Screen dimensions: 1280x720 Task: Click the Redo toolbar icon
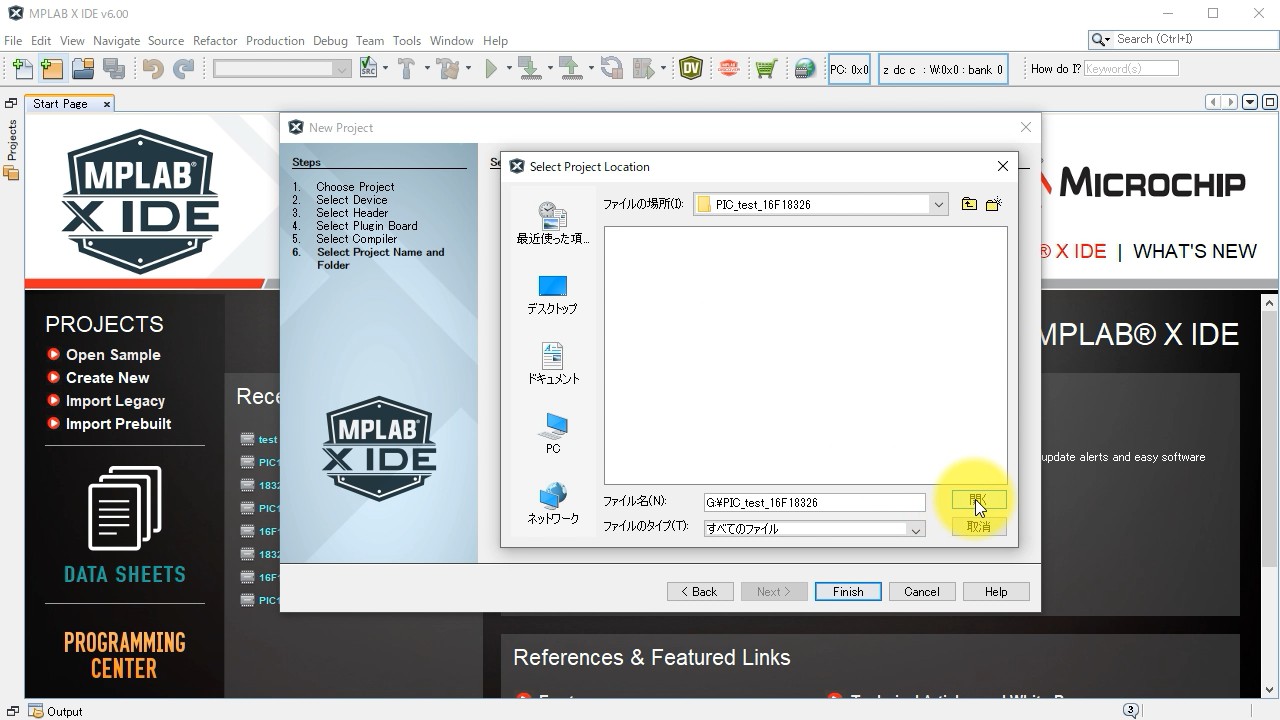coord(184,69)
